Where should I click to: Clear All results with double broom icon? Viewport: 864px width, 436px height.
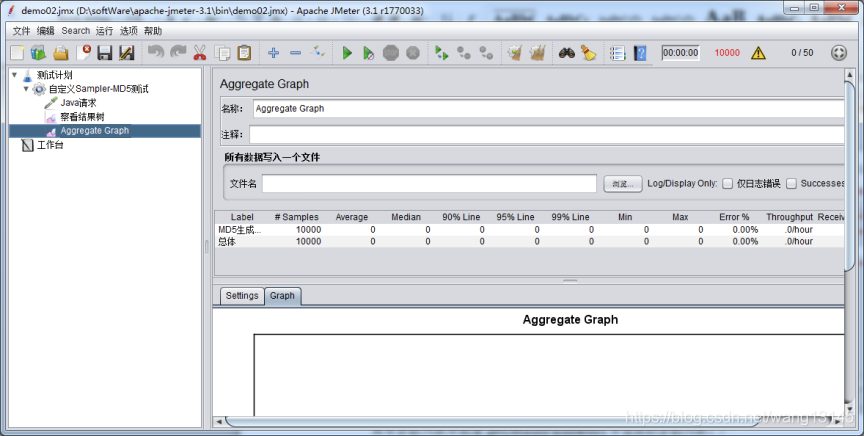click(x=537, y=53)
